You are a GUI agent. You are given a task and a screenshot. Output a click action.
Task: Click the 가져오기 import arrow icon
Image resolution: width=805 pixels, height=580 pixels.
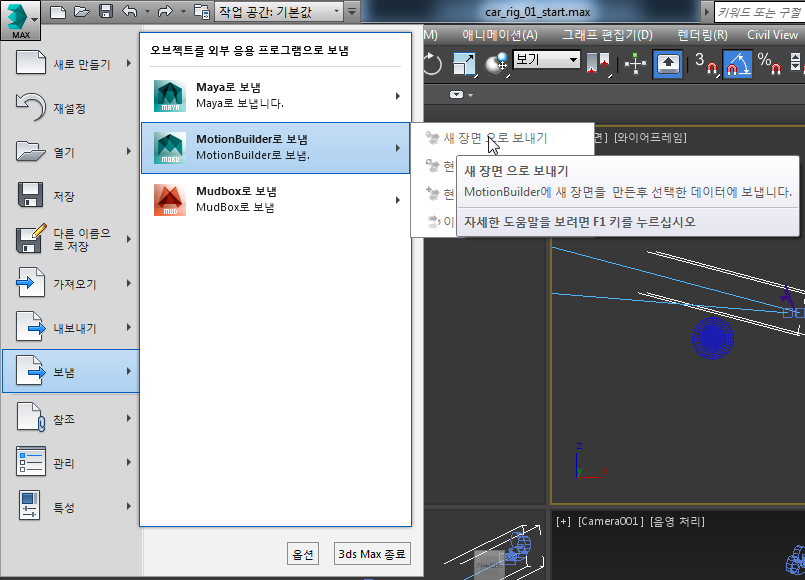(30, 282)
